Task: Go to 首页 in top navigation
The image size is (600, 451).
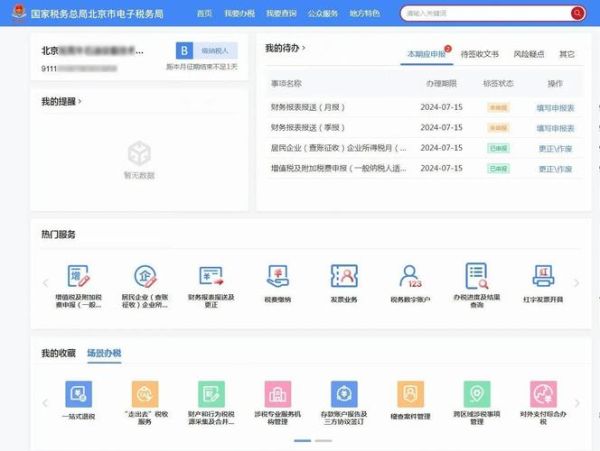Action: [204, 13]
